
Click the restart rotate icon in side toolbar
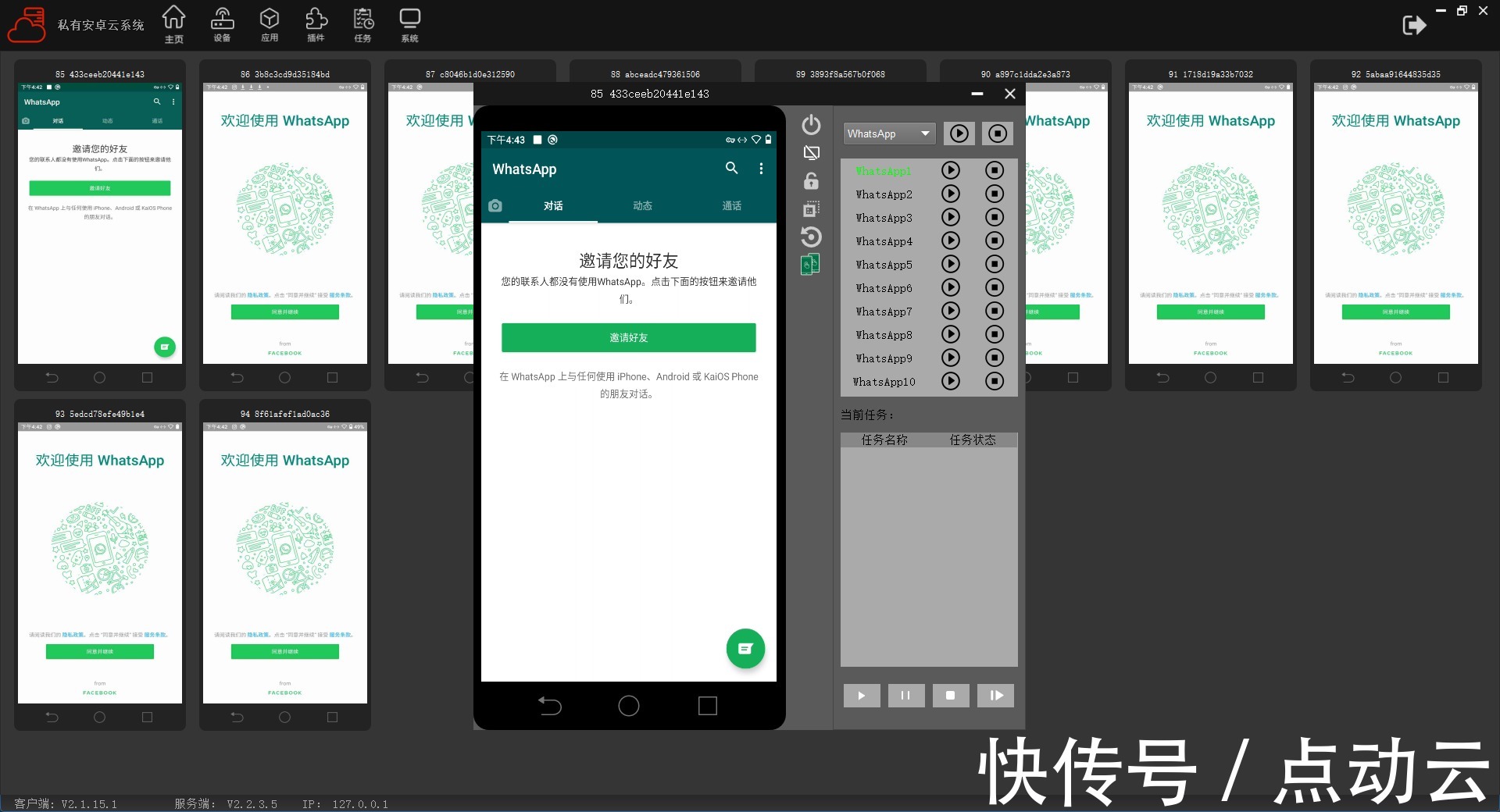point(811,237)
